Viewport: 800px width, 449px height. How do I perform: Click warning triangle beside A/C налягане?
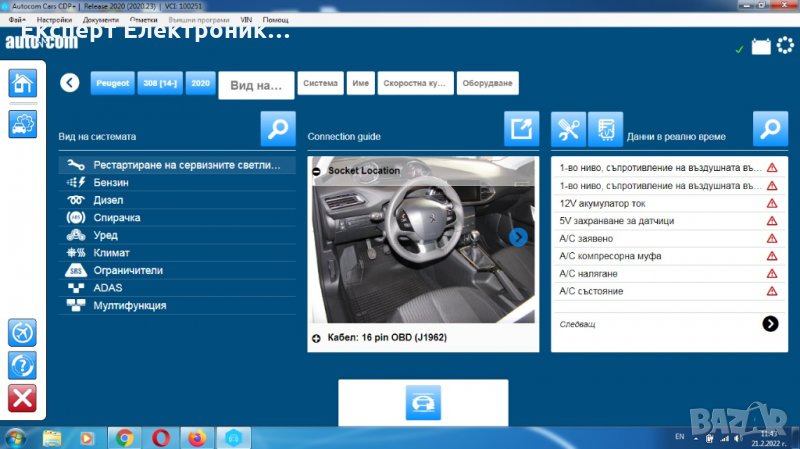point(772,274)
